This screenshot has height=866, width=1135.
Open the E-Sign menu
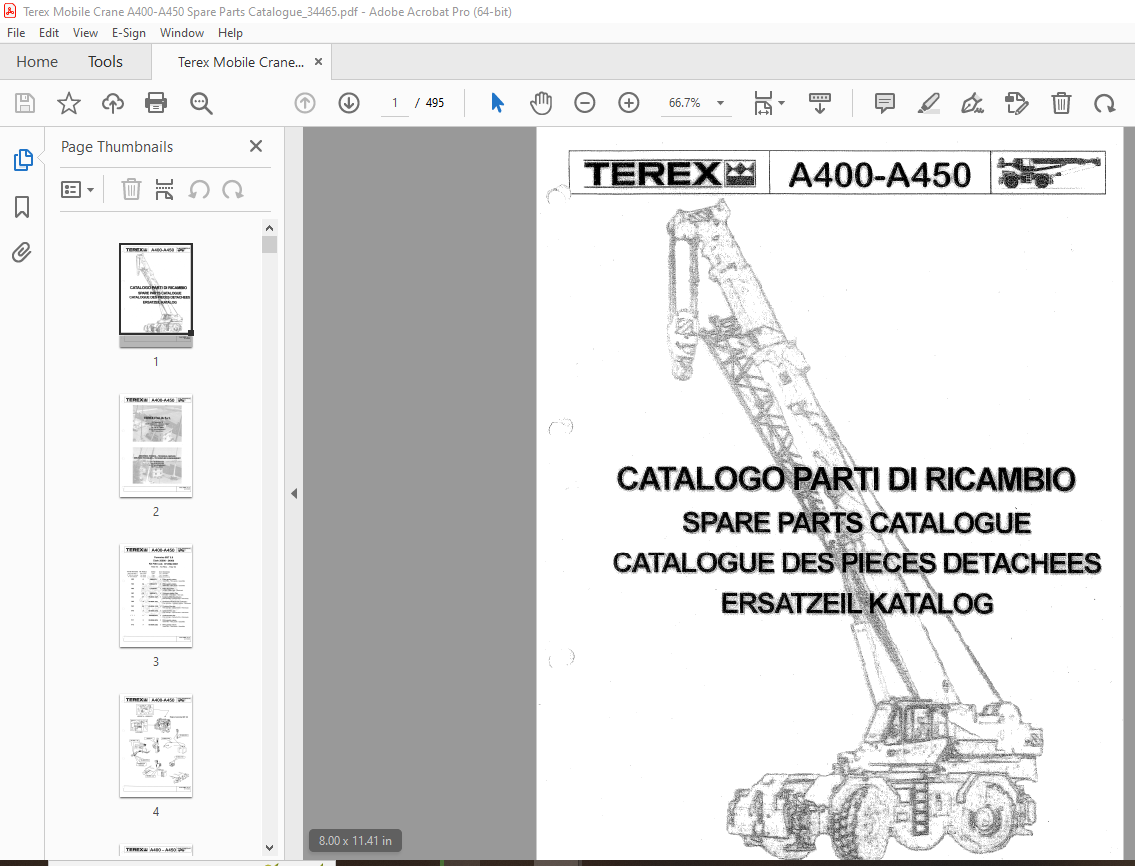point(129,33)
